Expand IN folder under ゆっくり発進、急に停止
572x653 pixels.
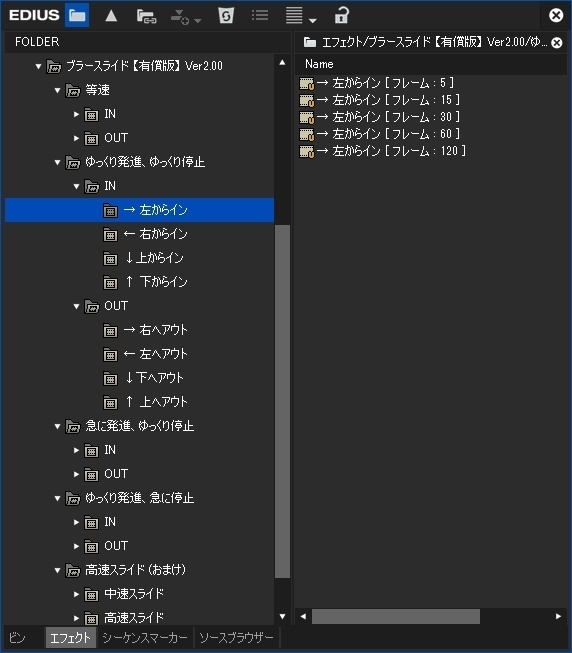click(76, 522)
